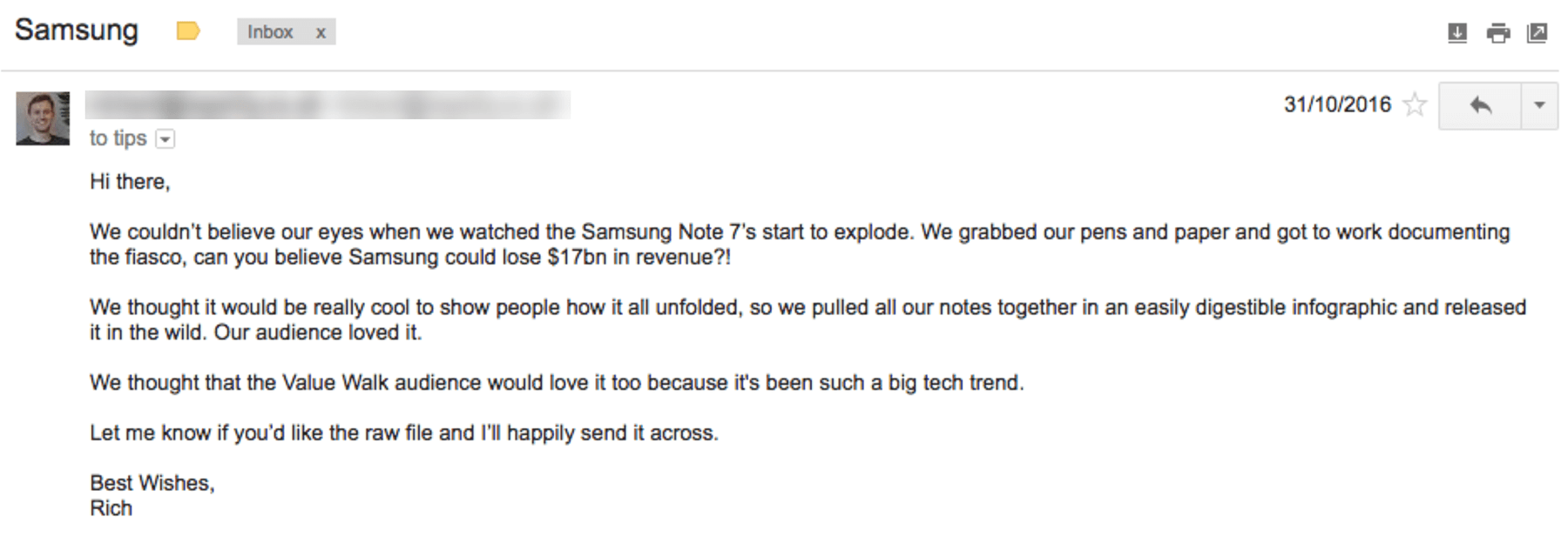1568x544 pixels.
Task: Open the email in a new window
Action: click(1538, 33)
